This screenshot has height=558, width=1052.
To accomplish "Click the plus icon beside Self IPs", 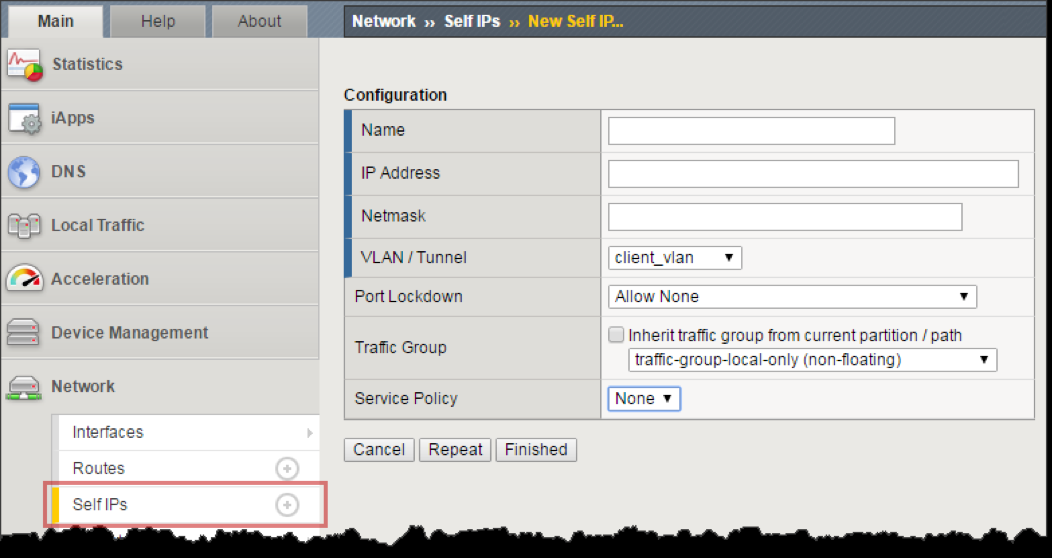I will (x=287, y=504).
